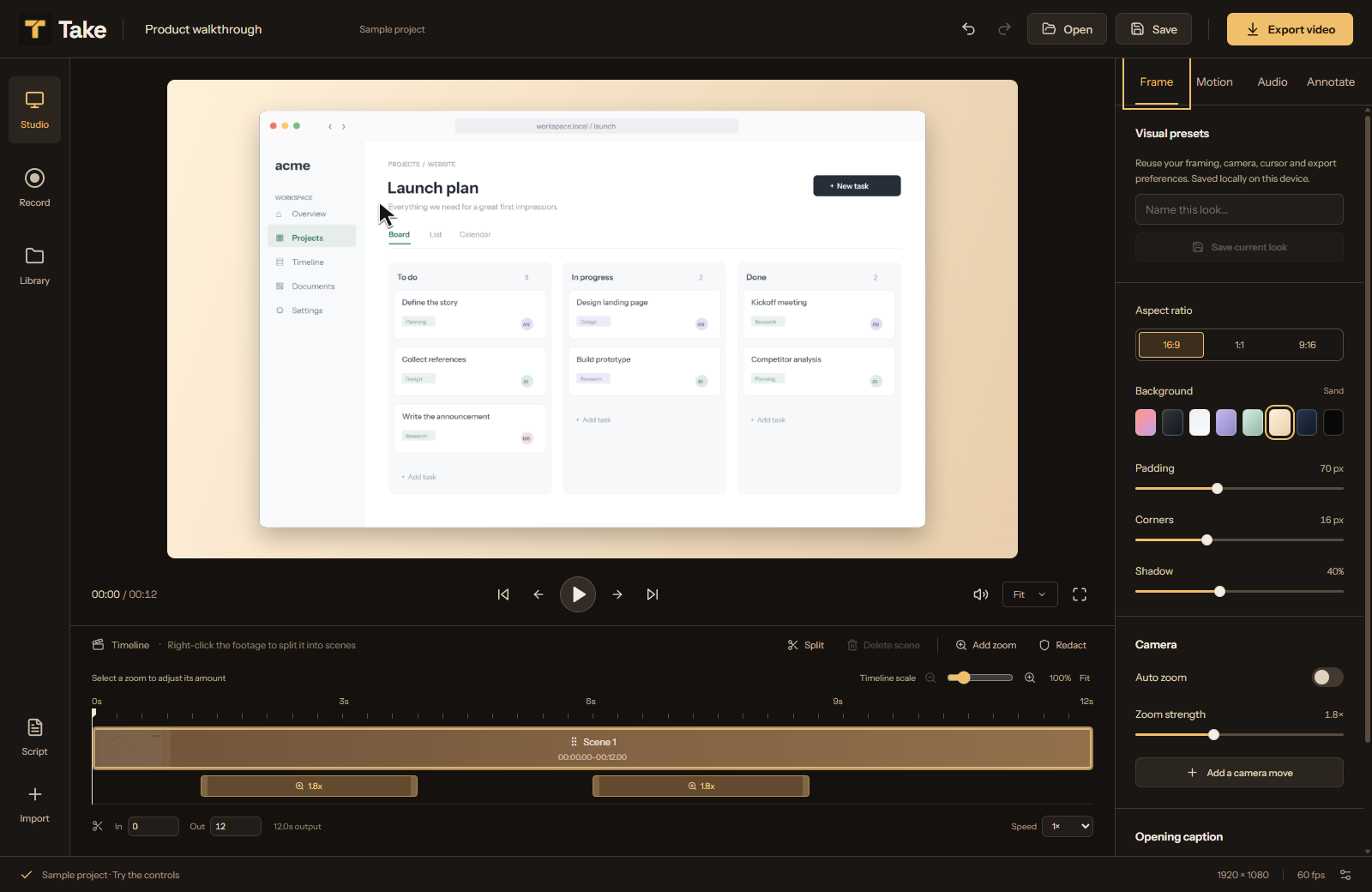Click the Redact tool
Viewport: 1372px width, 892px height.
click(x=1062, y=645)
